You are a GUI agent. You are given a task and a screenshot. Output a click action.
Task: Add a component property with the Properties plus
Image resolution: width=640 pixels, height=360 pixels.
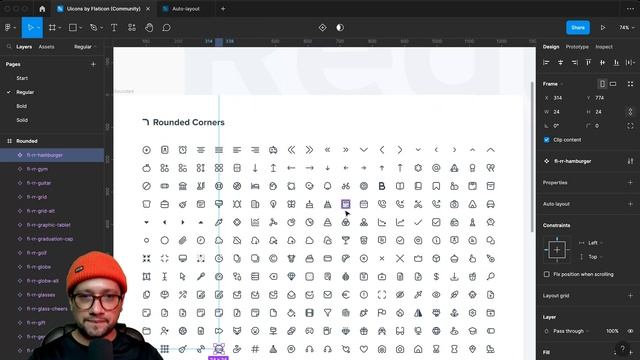click(x=631, y=182)
